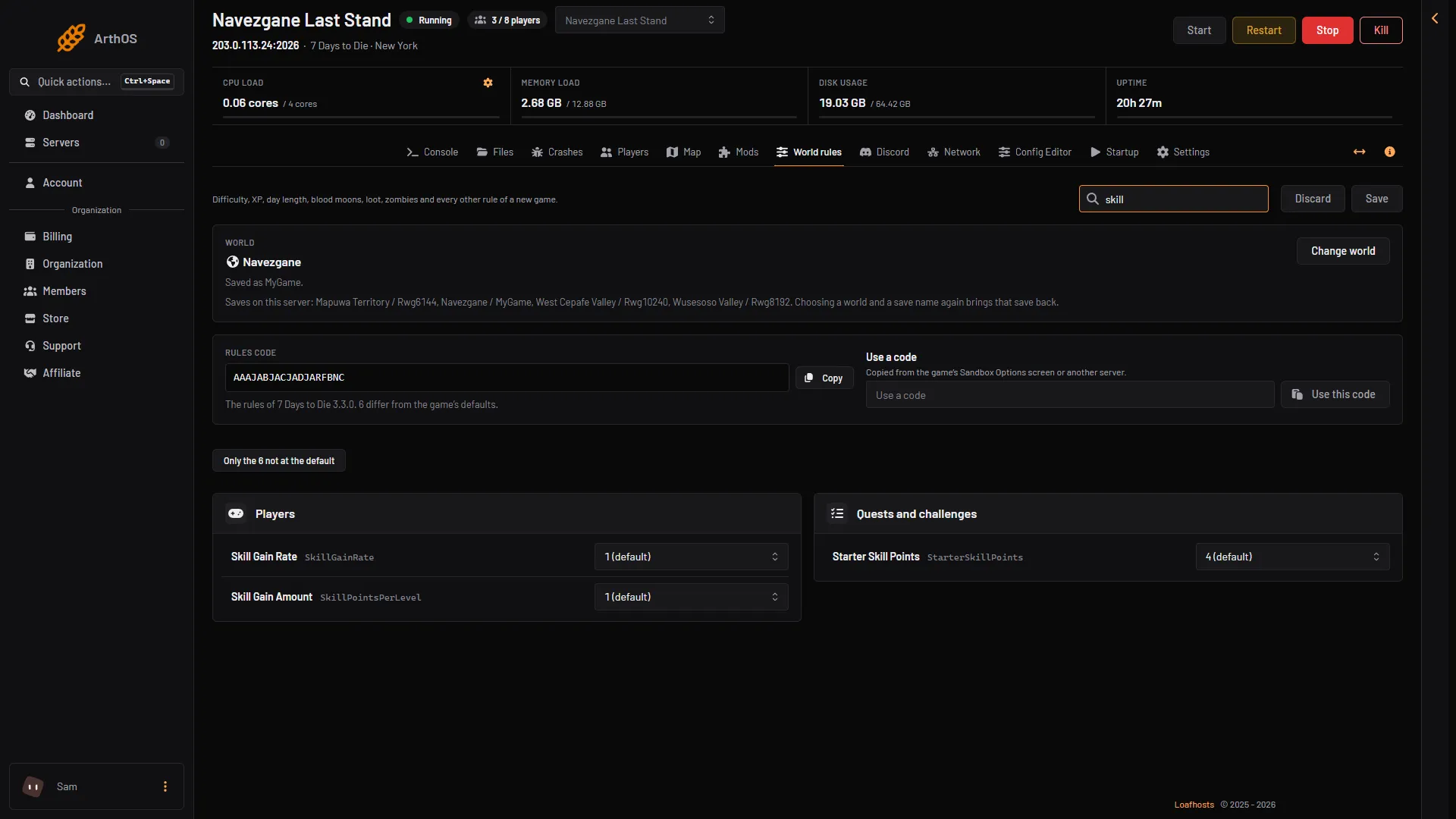
Task: Focus the rules search field containing 'skill'
Action: [1173, 199]
